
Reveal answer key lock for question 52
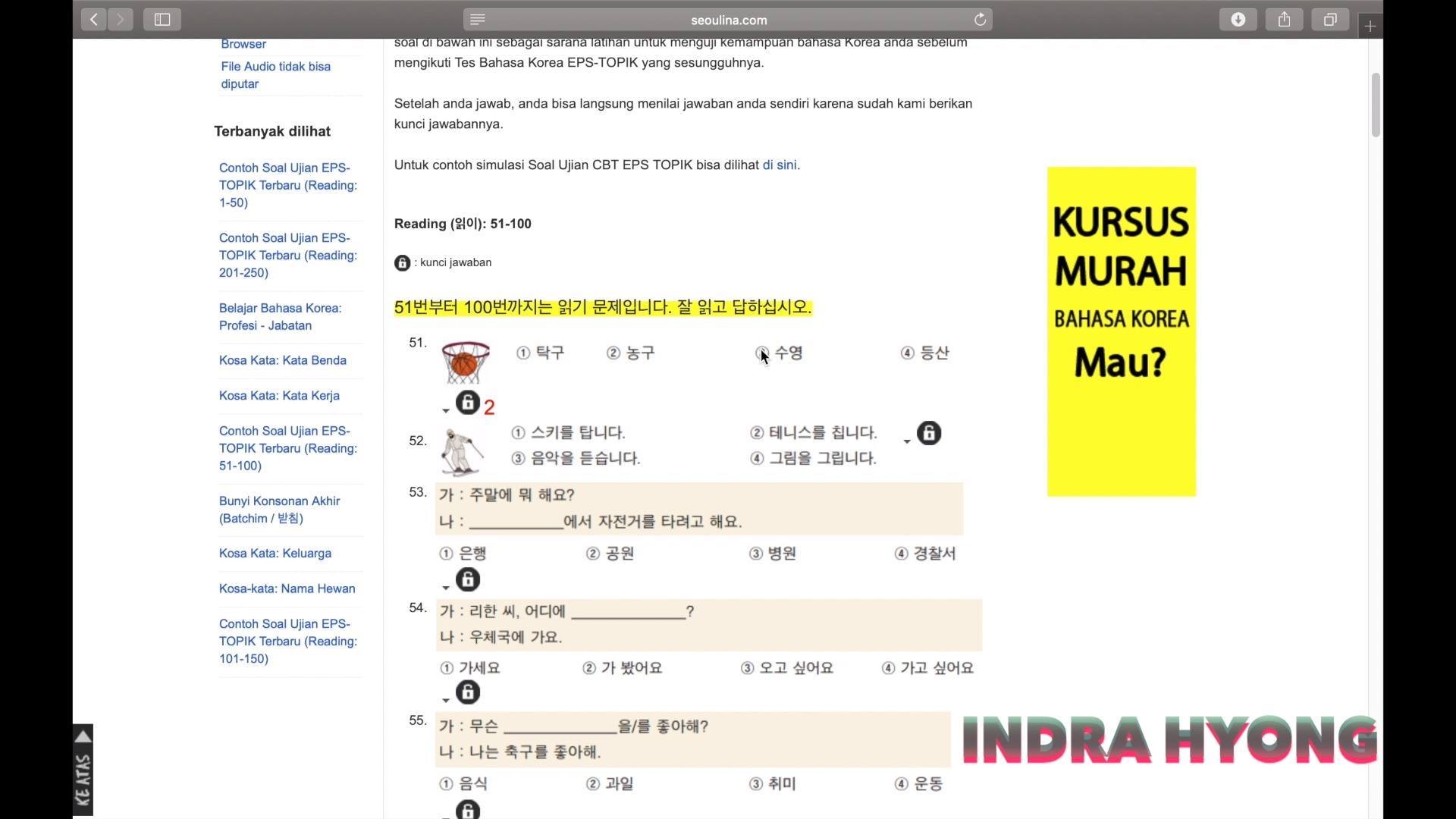click(929, 433)
